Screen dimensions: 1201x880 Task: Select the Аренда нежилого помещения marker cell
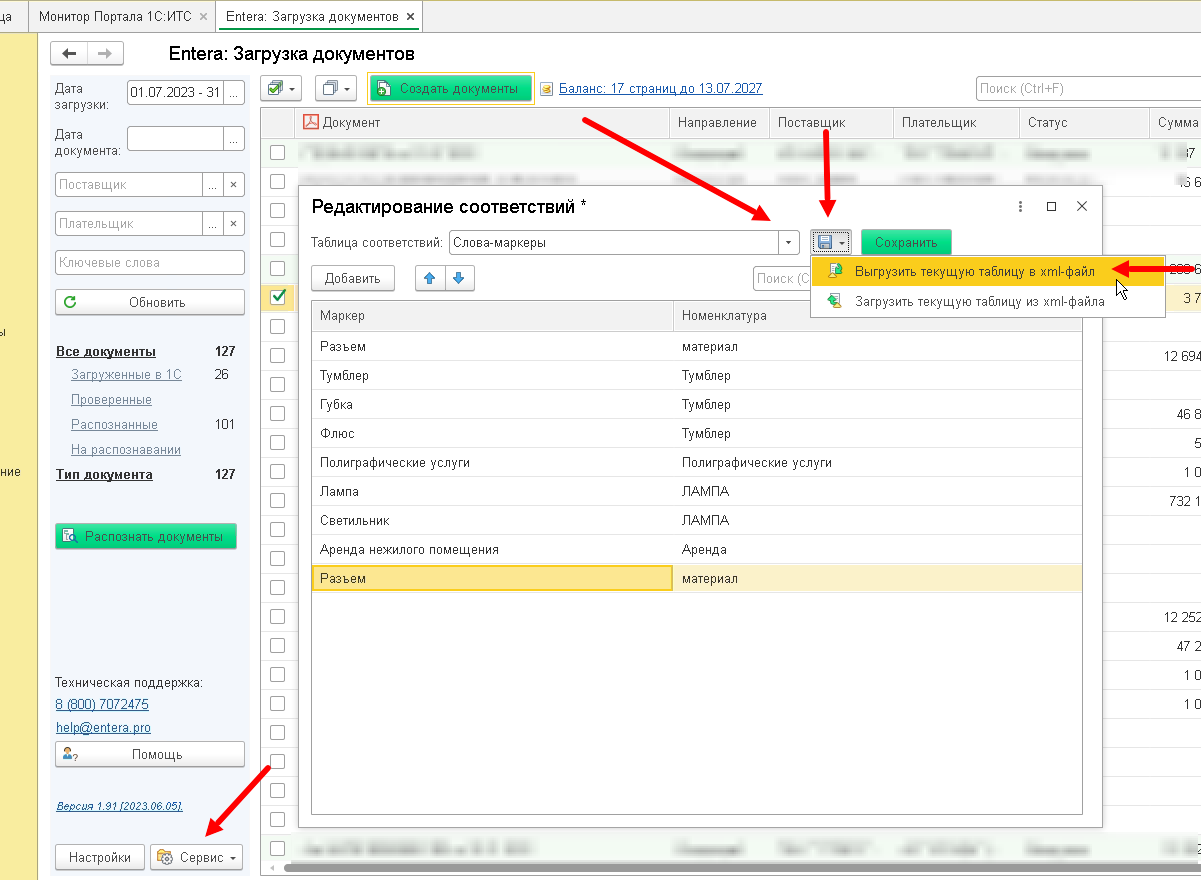(x=493, y=549)
